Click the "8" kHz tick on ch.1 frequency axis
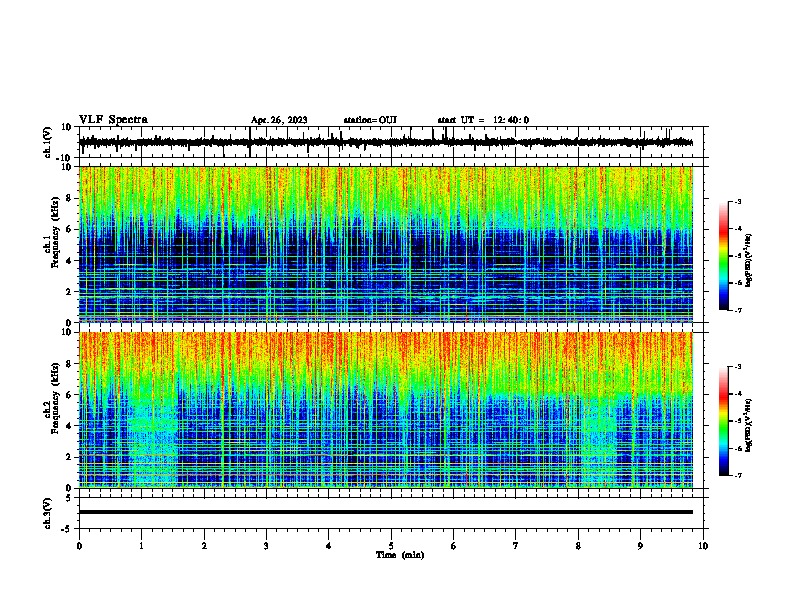Image resolution: width=792 pixels, height=612 pixels. pyautogui.click(x=70, y=198)
